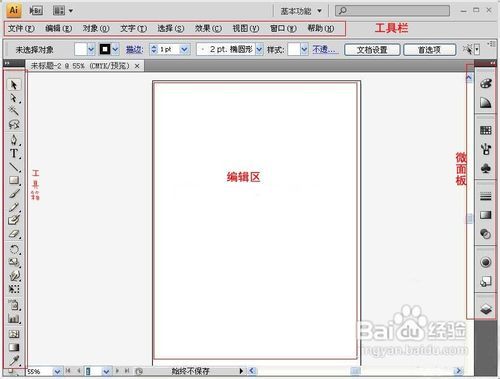Select the Column Graph tool

[14, 319]
